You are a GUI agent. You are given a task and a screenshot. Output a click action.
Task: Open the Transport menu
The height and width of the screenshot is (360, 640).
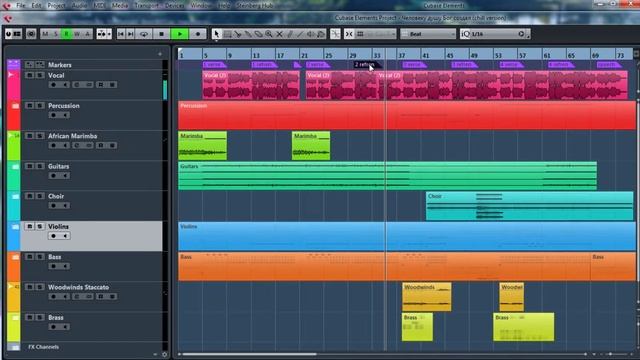[x=147, y=6]
